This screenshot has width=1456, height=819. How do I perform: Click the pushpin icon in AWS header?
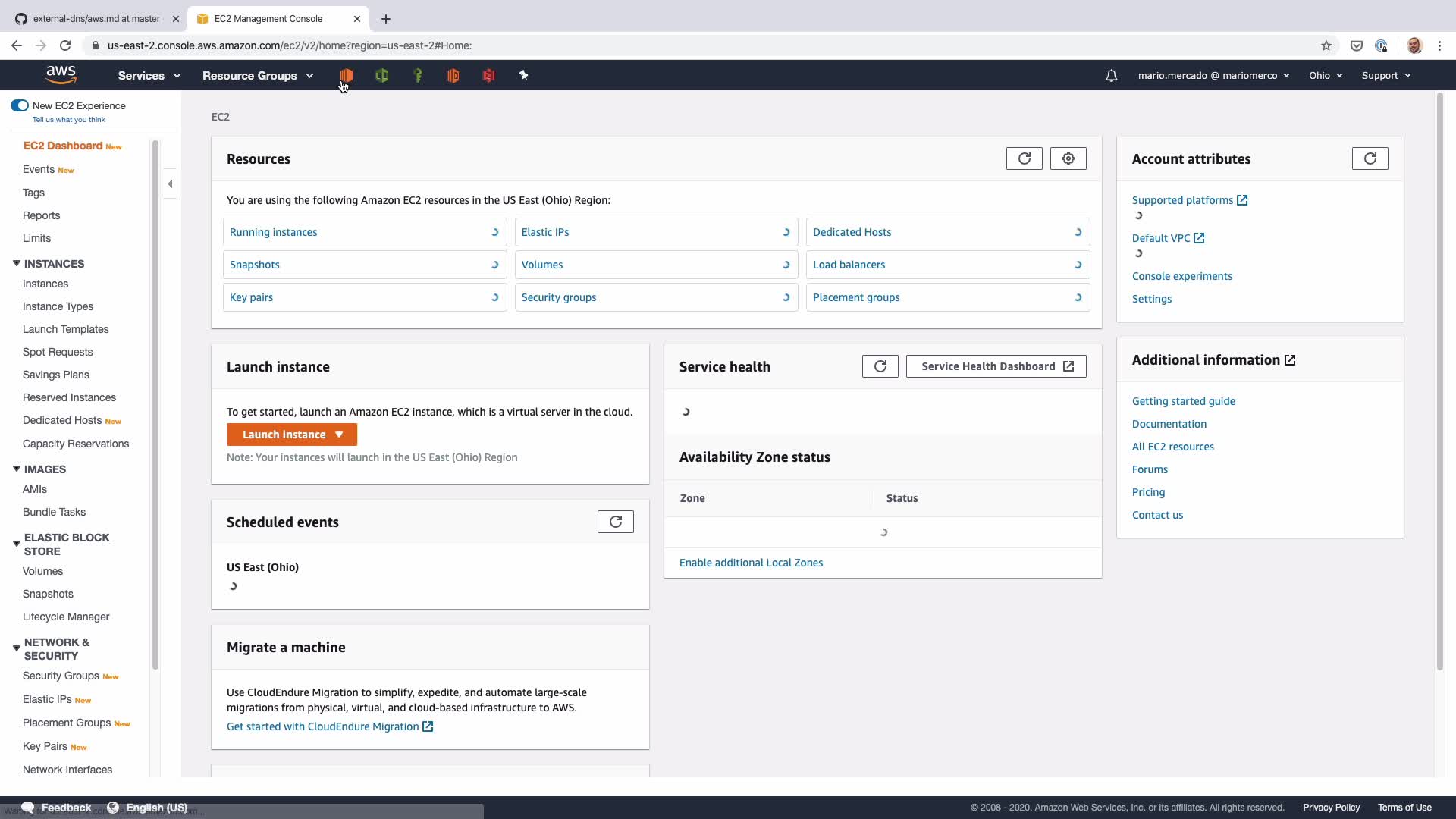point(523,75)
